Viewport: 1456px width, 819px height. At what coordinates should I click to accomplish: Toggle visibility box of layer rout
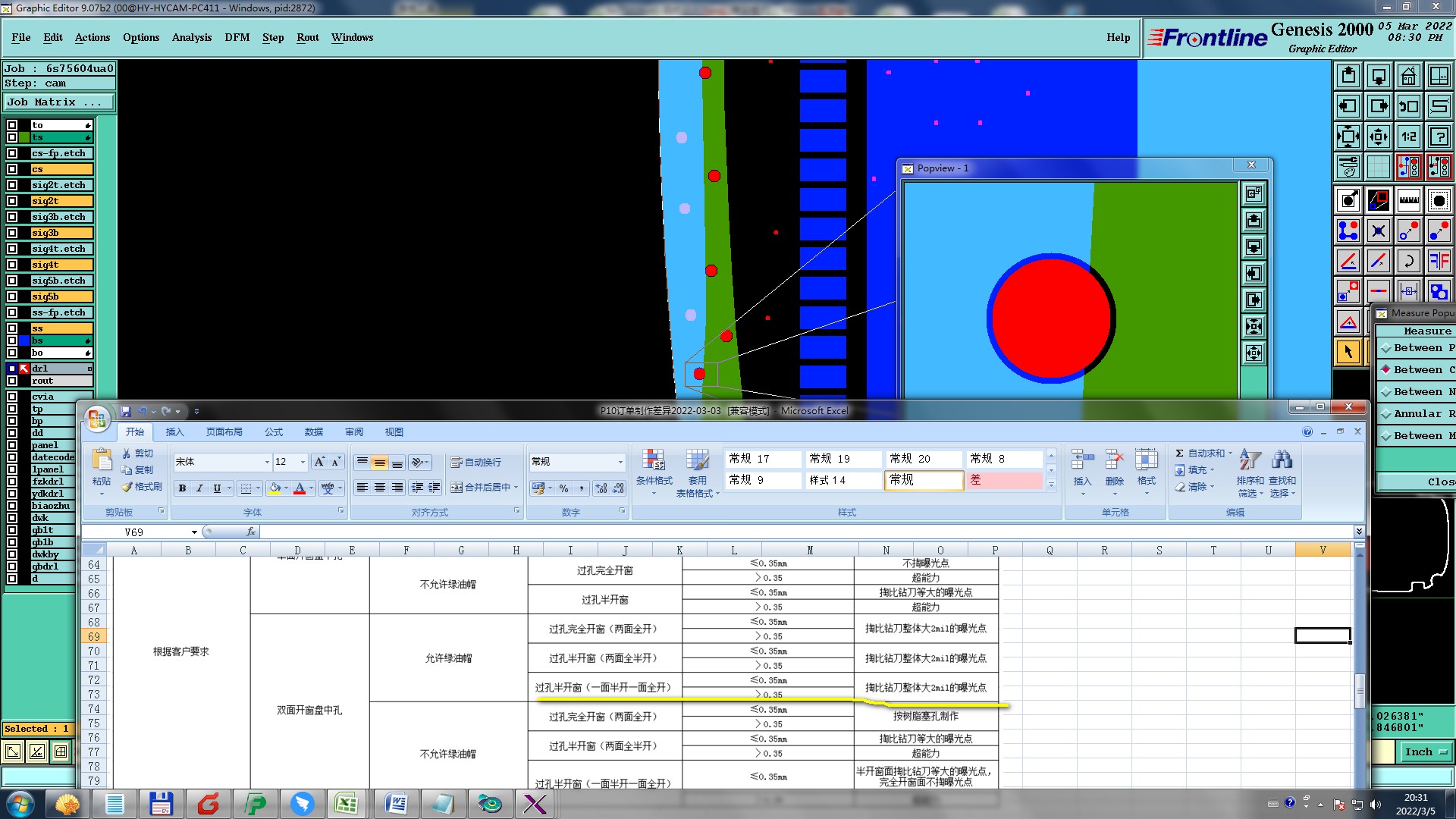(x=12, y=381)
